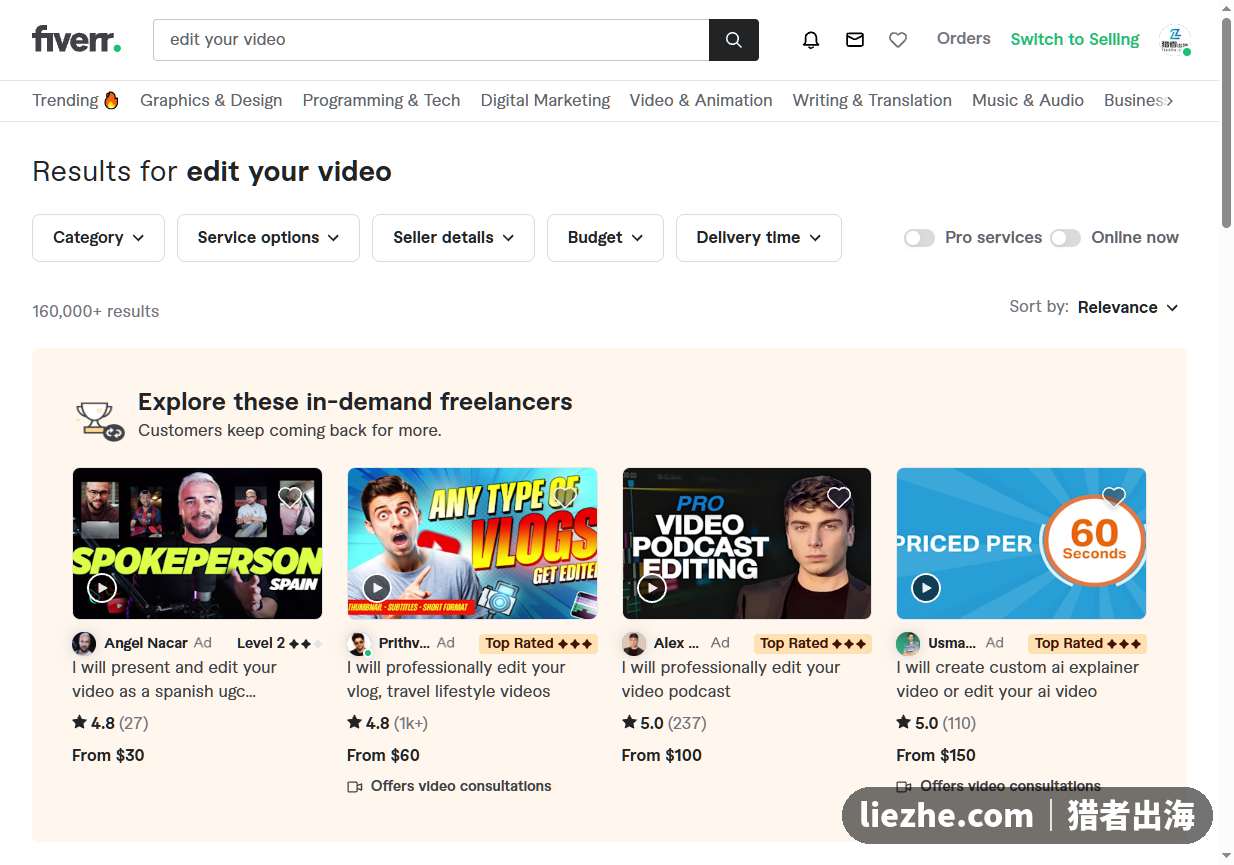The image size is (1234, 865).
Task: Open Angel Nacar's seller name link
Action: (146, 643)
